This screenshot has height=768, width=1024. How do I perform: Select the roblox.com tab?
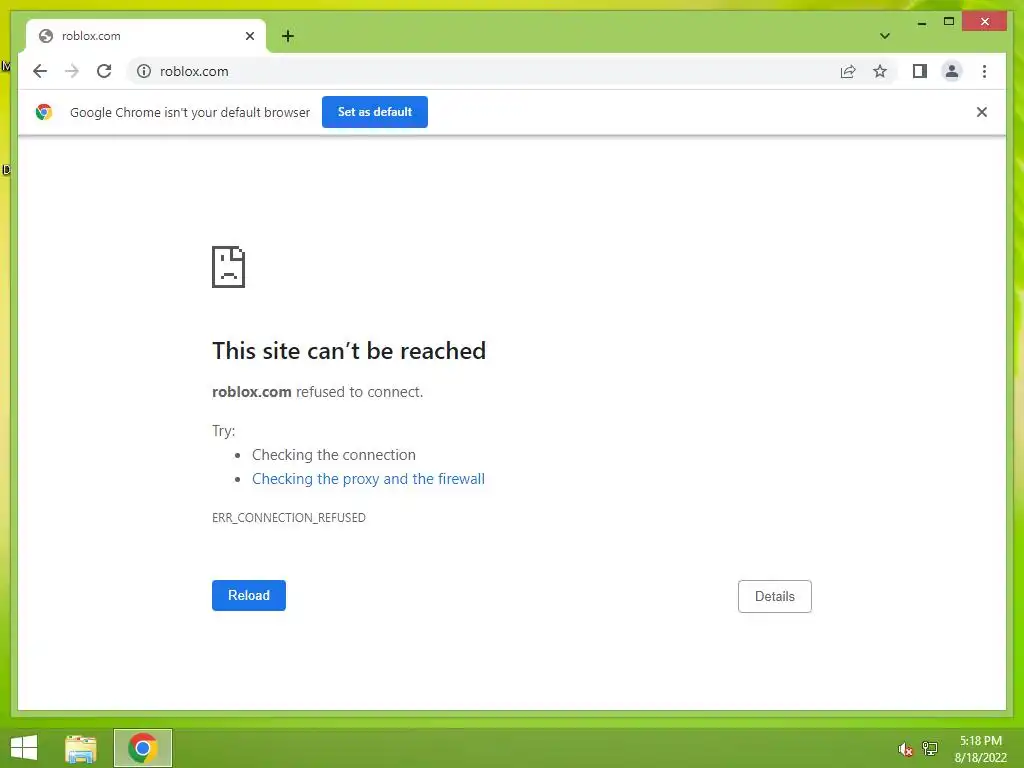coord(146,36)
